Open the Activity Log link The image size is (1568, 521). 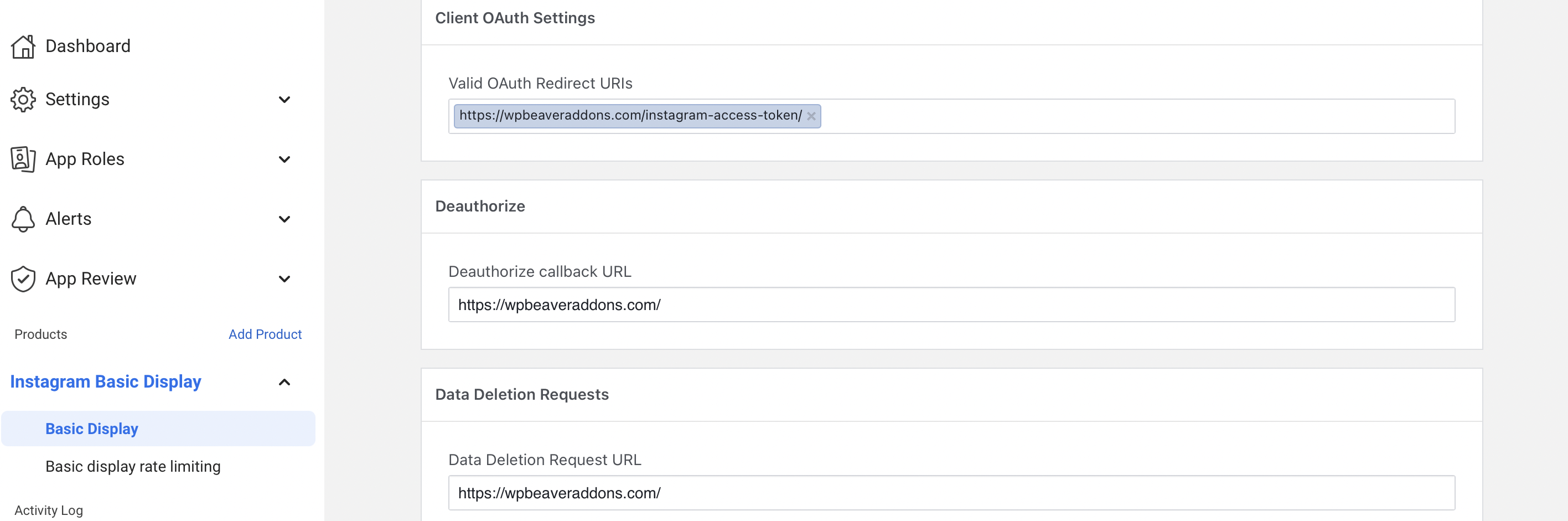(49, 510)
